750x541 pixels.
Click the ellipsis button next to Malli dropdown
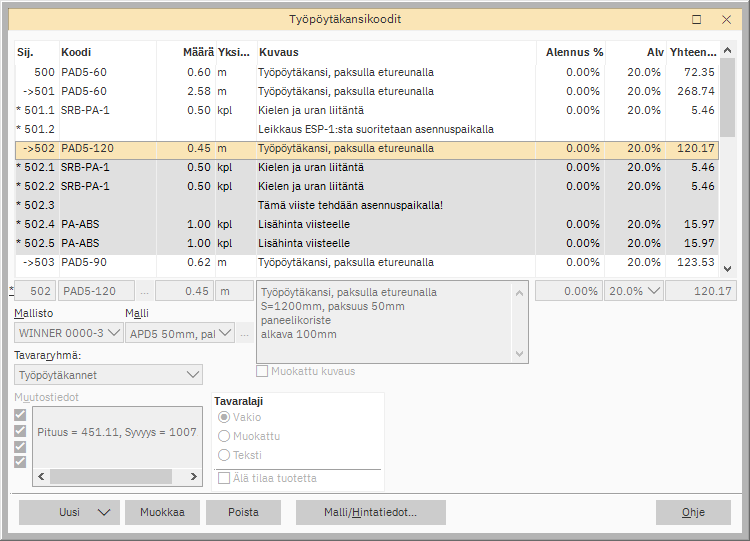244,333
